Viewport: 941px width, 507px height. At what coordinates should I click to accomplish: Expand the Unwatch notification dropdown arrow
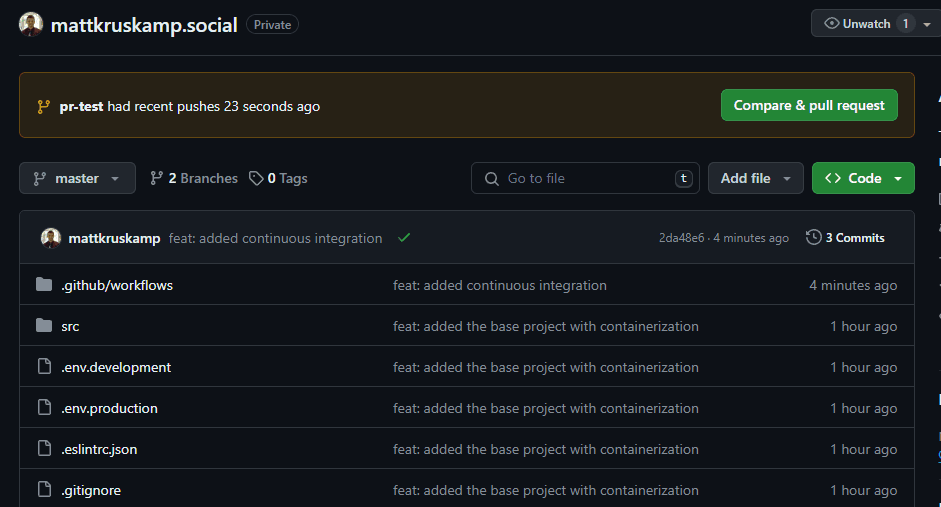927,24
